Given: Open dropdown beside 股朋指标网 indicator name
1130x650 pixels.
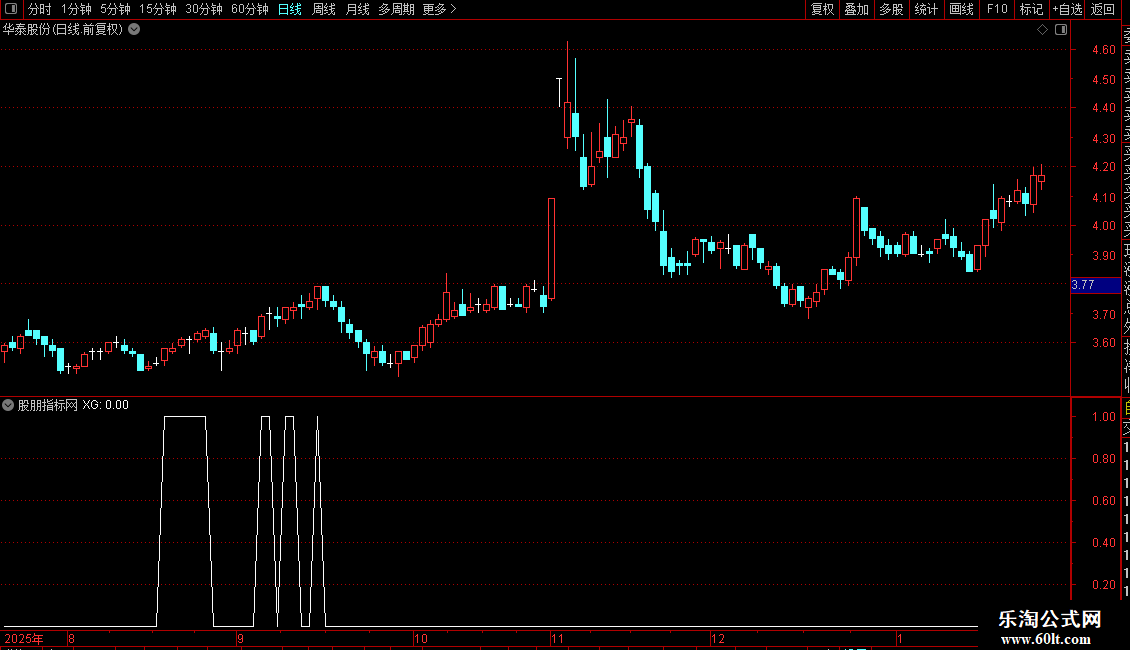Looking at the screenshot, I should (8, 405).
